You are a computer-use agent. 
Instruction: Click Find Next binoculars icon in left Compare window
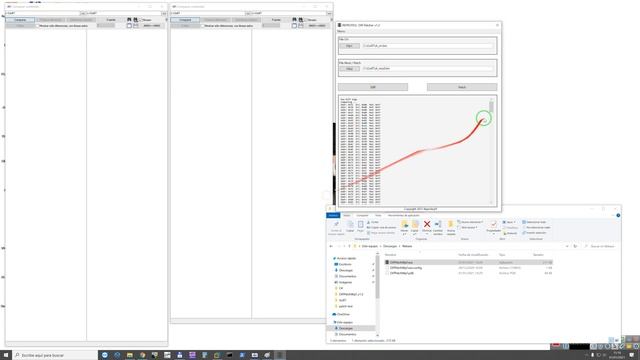coord(136,20)
